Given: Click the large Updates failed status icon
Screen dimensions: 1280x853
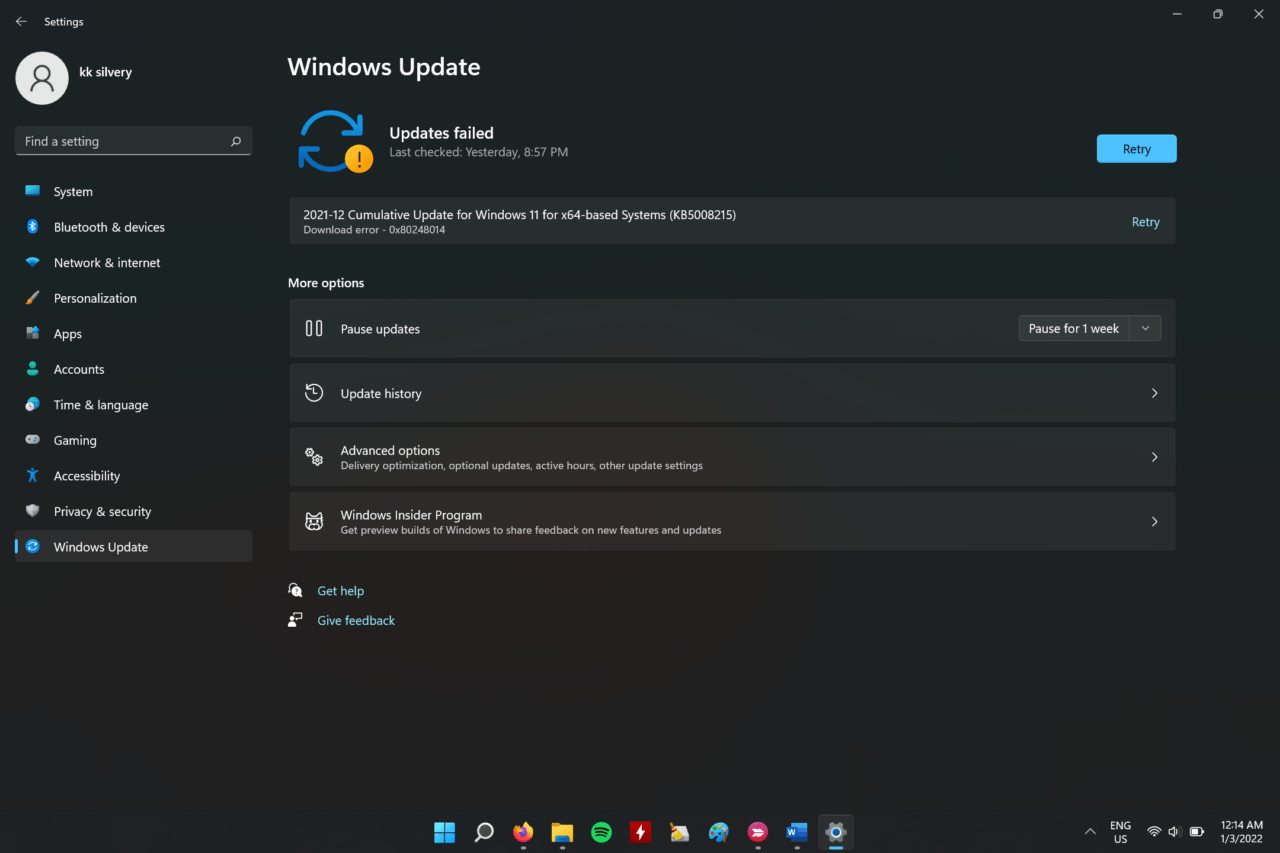Looking at the screenshot, I should coord(334,142).
